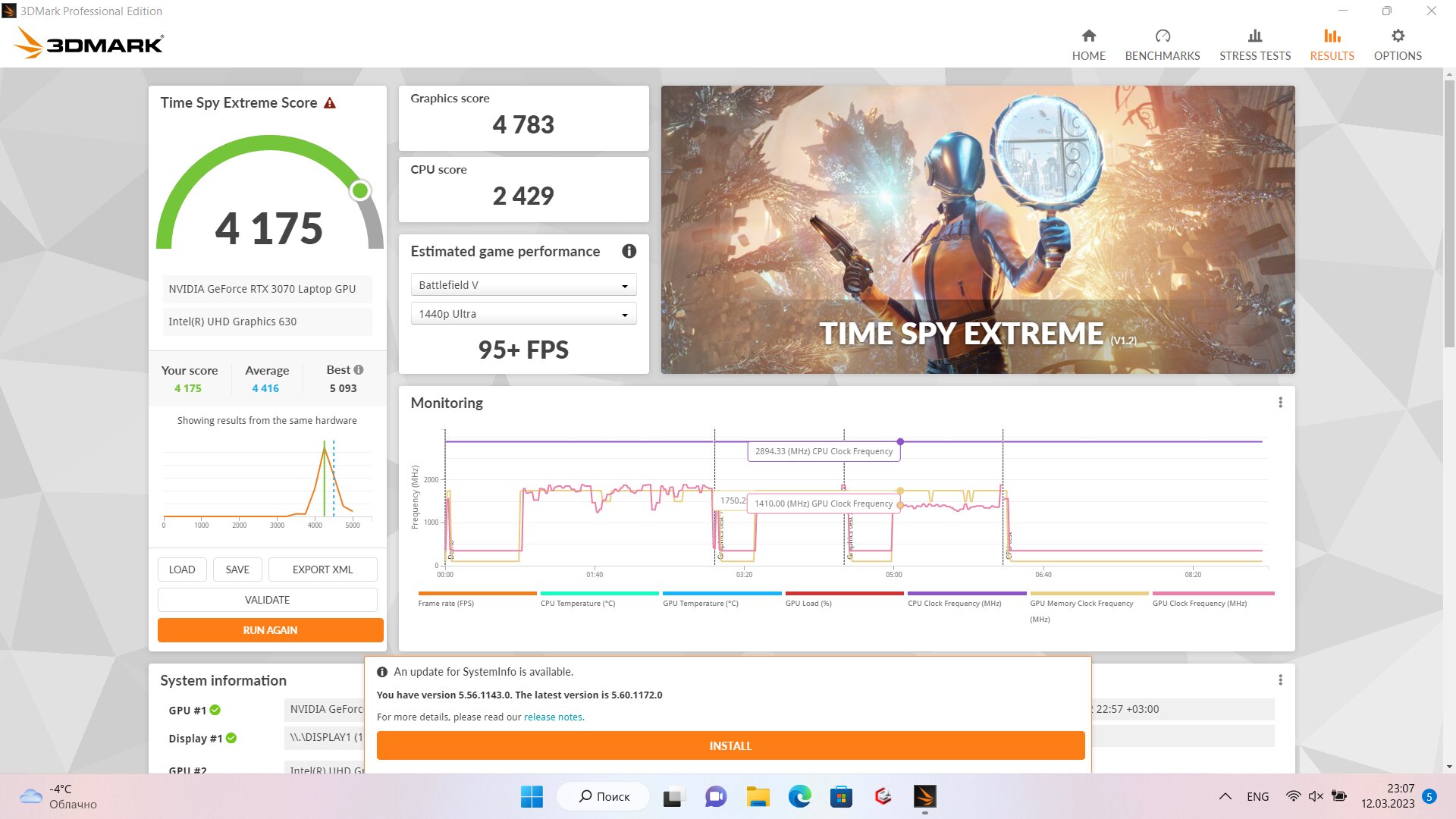Open the OPTIONS tab

[1397, 45]
